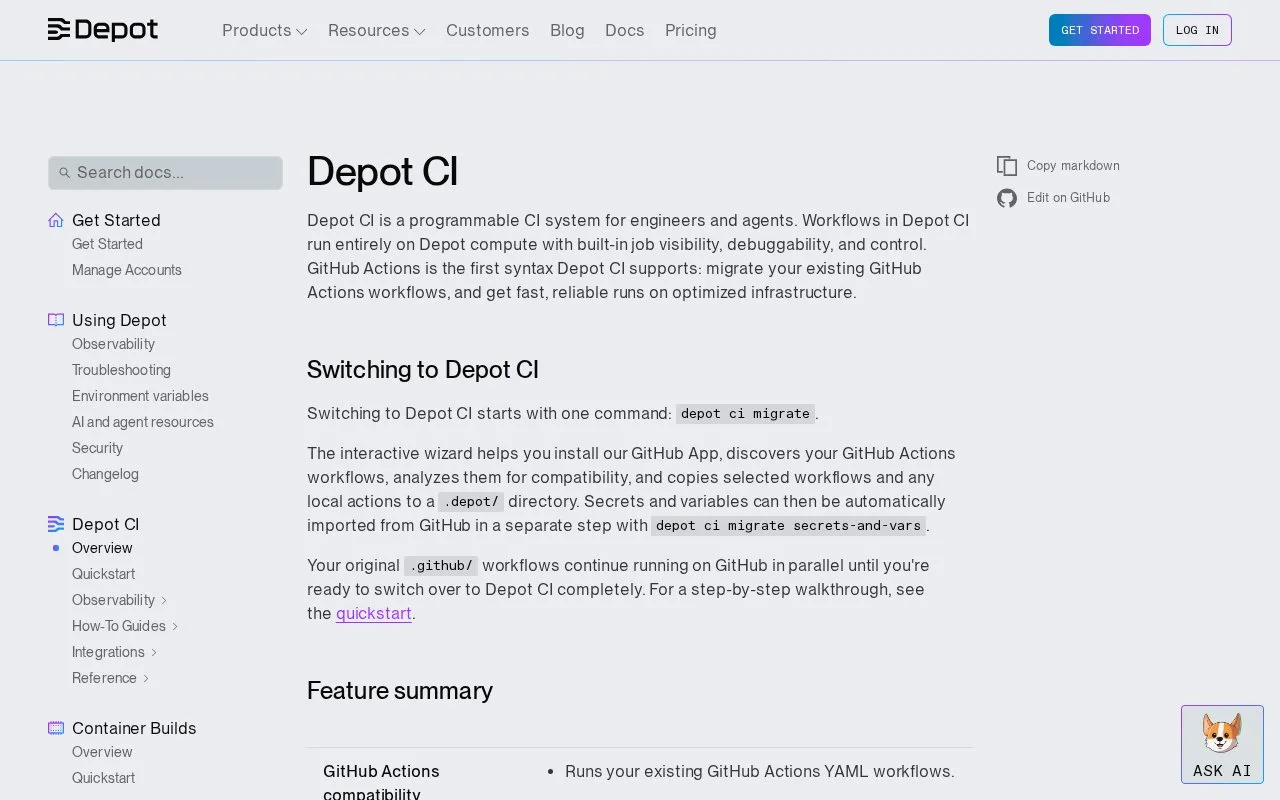Screen dimensions: 1280x800
Task: Open Security sidebar page
Action: tap(97, 448)
